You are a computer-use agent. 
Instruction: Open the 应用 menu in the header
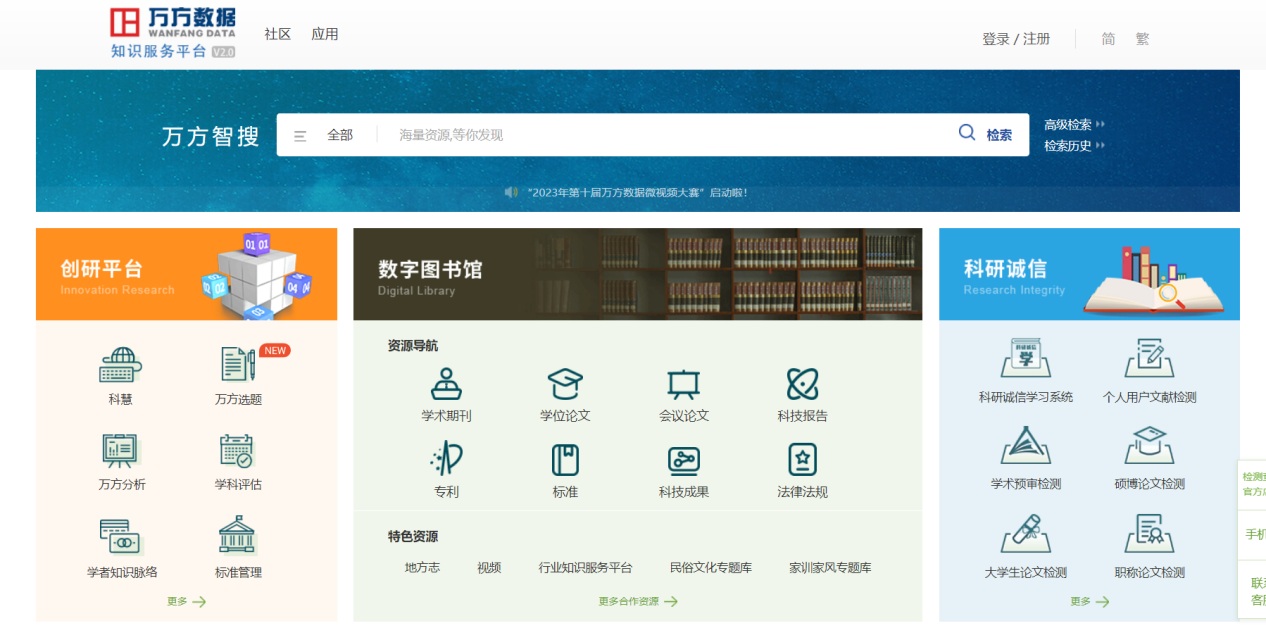325,34
